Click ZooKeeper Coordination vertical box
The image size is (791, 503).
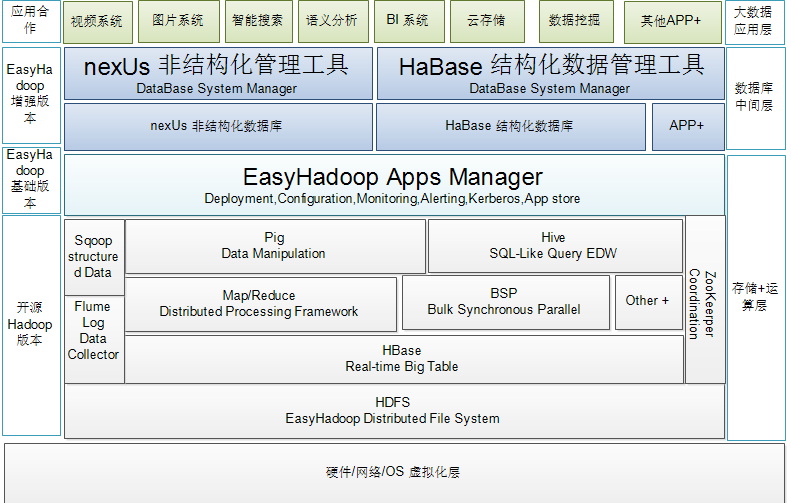pyautogui.click(x=705, y=300)
